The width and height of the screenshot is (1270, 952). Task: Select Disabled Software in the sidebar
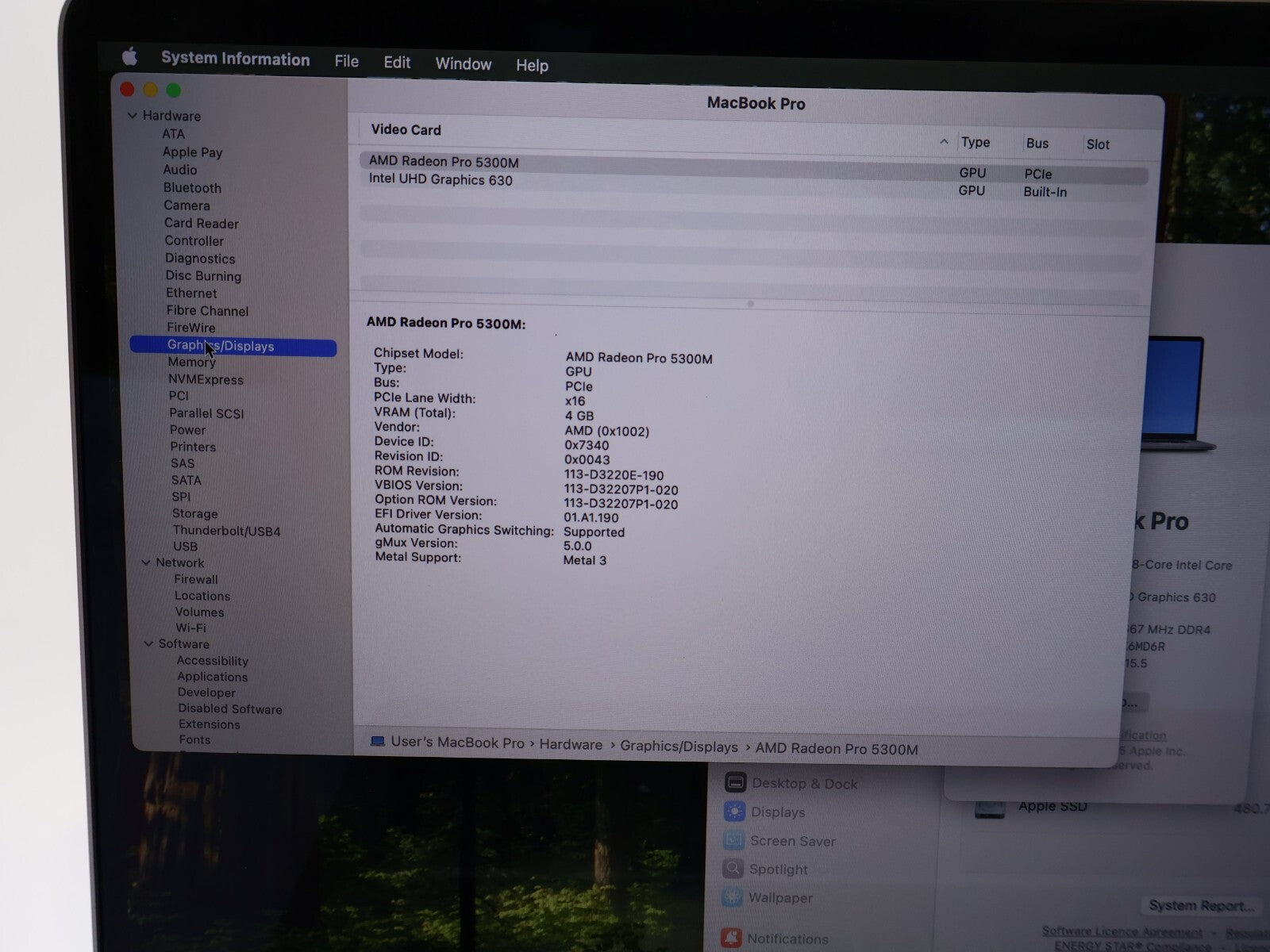[229, 709]
